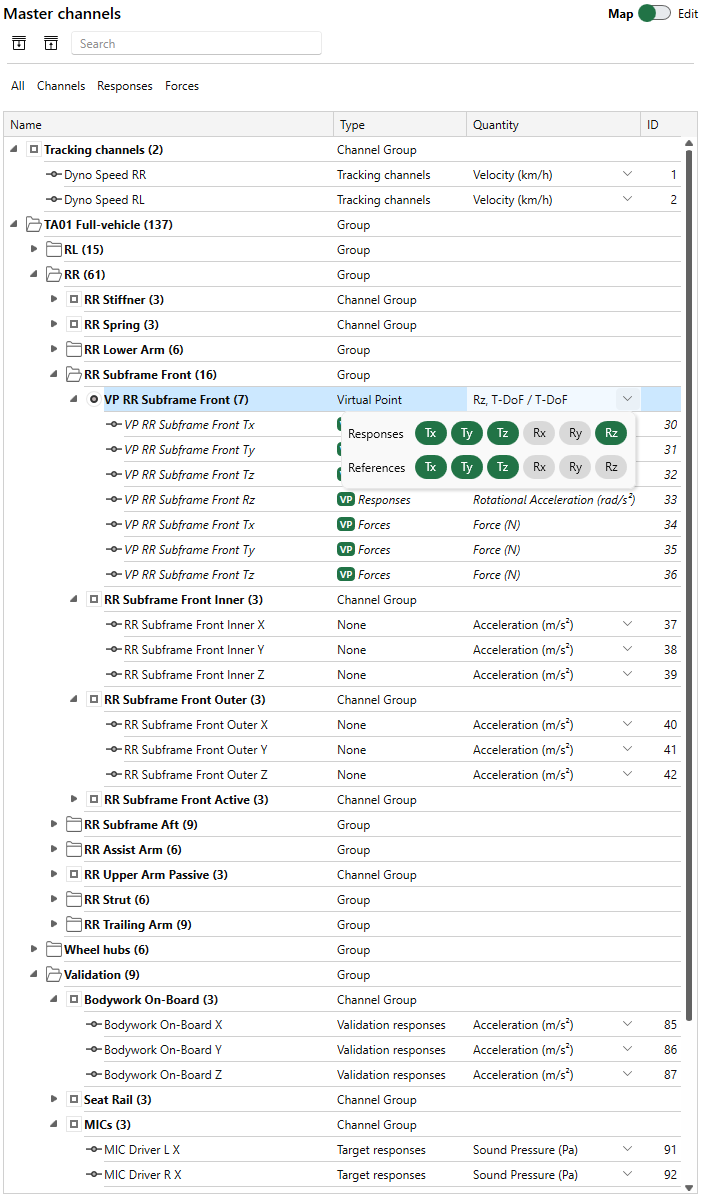Click the Tracking channels group icon

coord(33,150)
